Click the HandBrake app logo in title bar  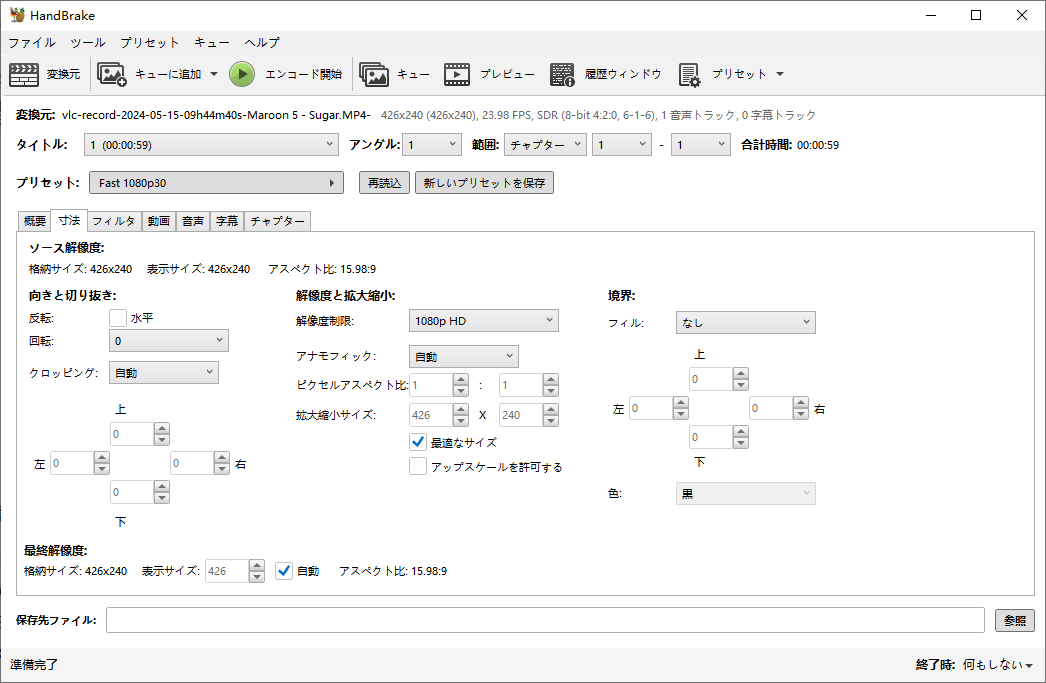(17, 15)
